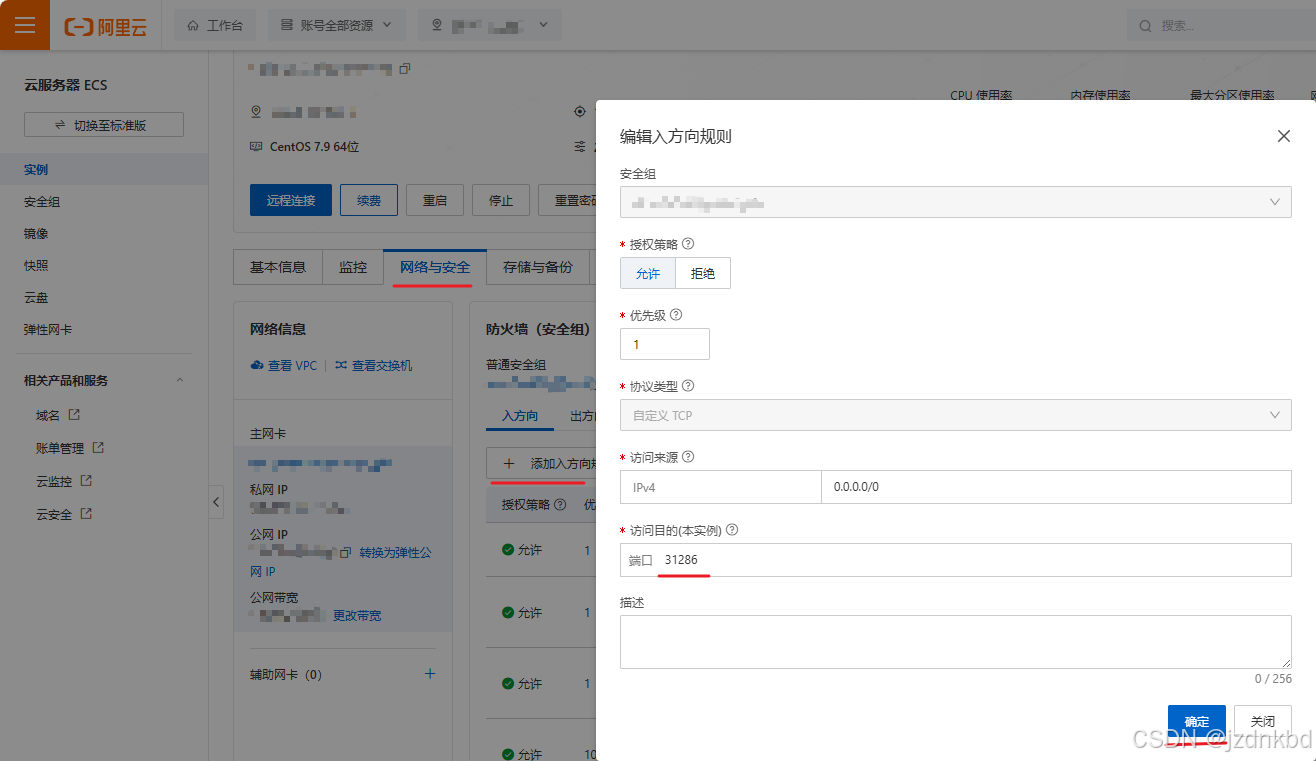Screen dimensions: 1316x761
Task: Click 更改带宽 link
Action: 357,615
